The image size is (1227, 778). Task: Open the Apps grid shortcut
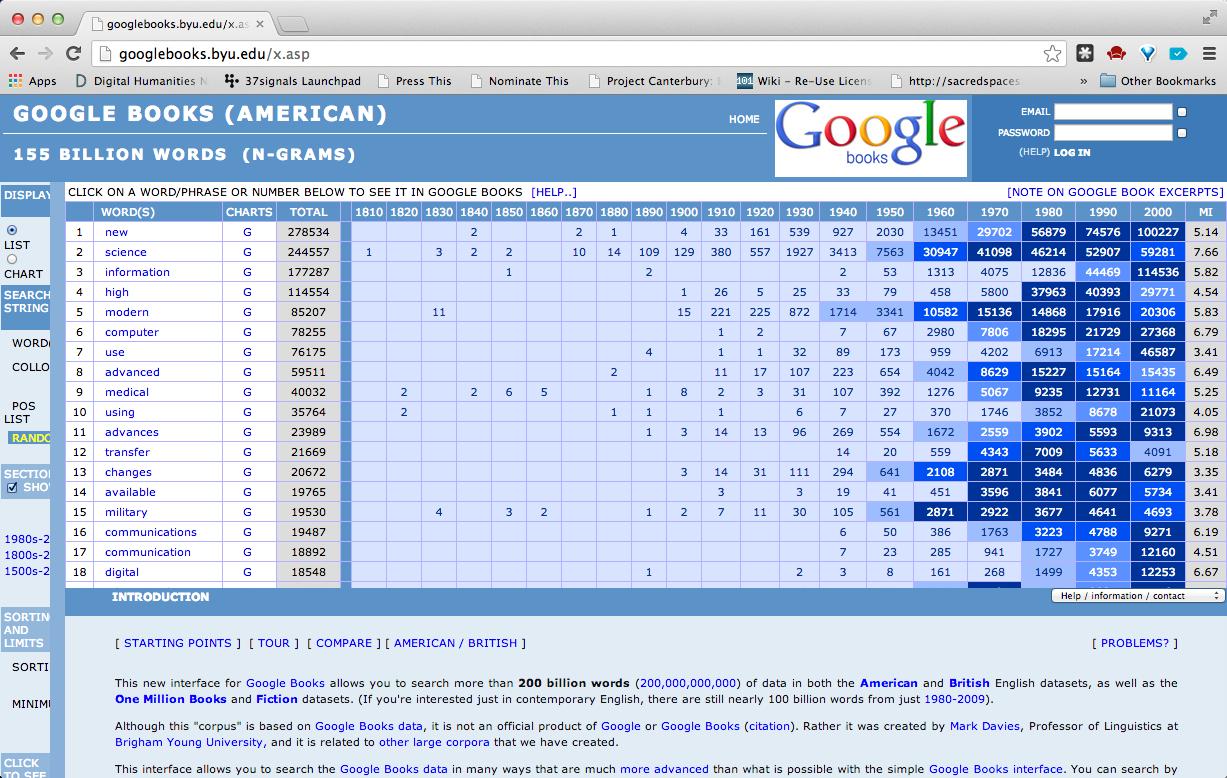(x=32, y=81)
